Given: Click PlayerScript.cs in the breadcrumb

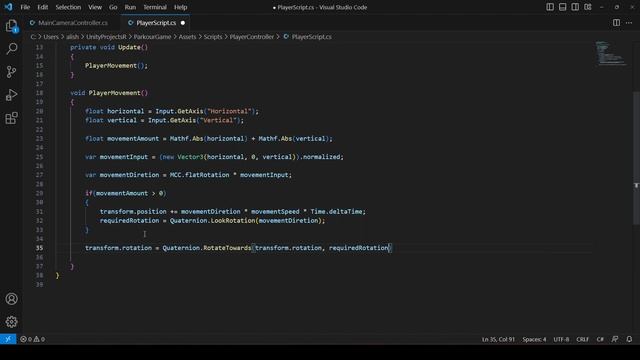Looking at the screenshot, I should pos(311,37).
